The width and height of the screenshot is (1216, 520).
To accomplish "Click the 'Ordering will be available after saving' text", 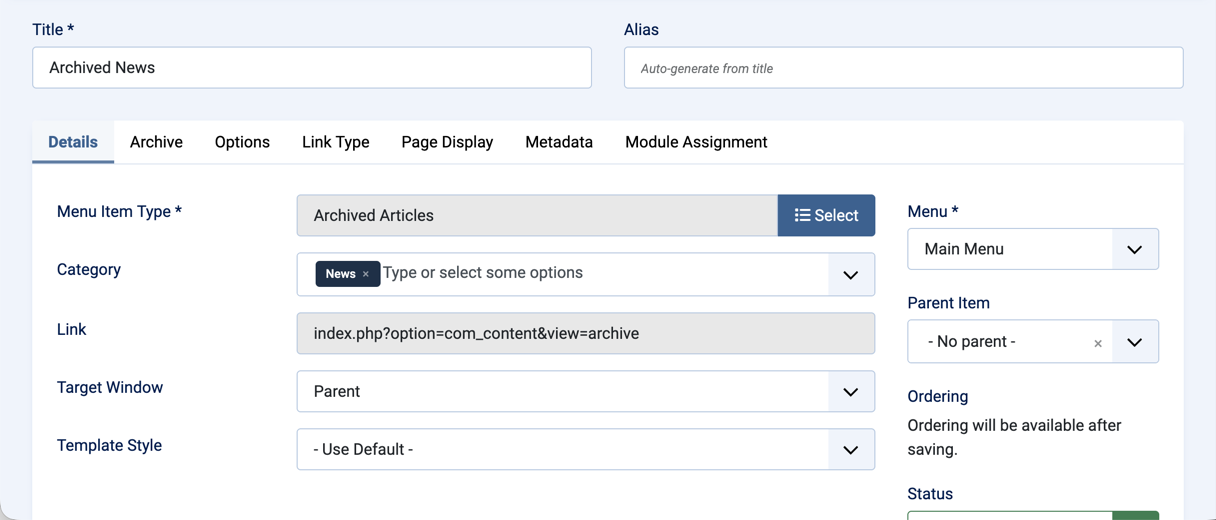I will [x=1014, y=437].
